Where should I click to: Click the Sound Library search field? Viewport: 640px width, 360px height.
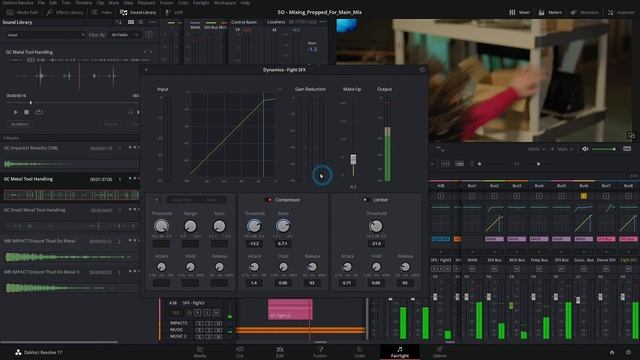point(45,35)
